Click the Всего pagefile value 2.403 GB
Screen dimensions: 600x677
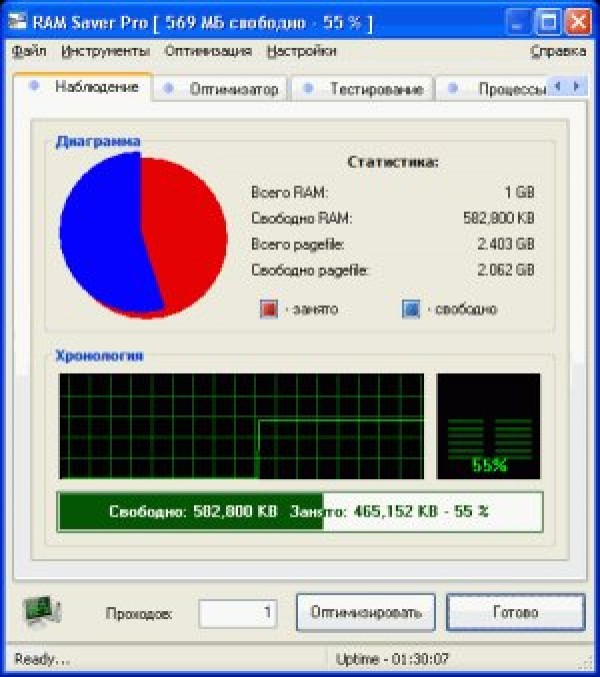[506, 244]
